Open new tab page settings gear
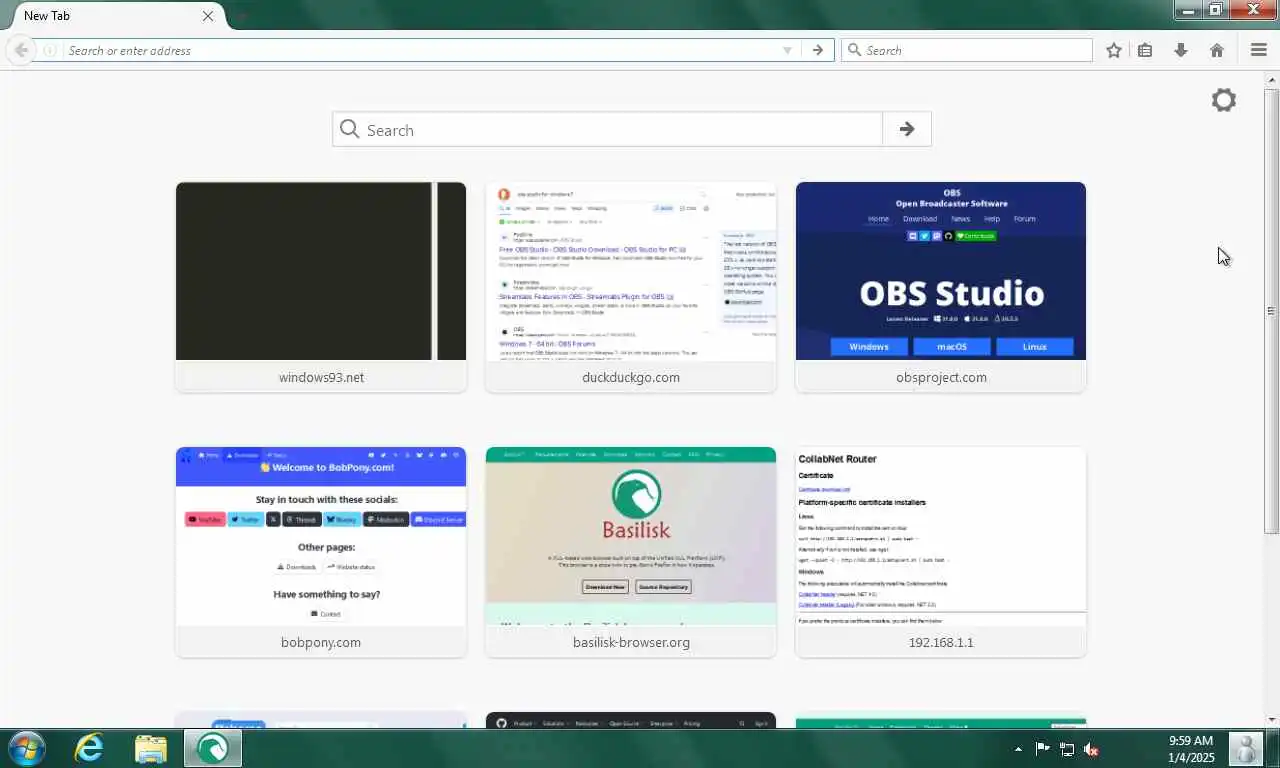The image size is (1280, 768). pos(1224,100)
